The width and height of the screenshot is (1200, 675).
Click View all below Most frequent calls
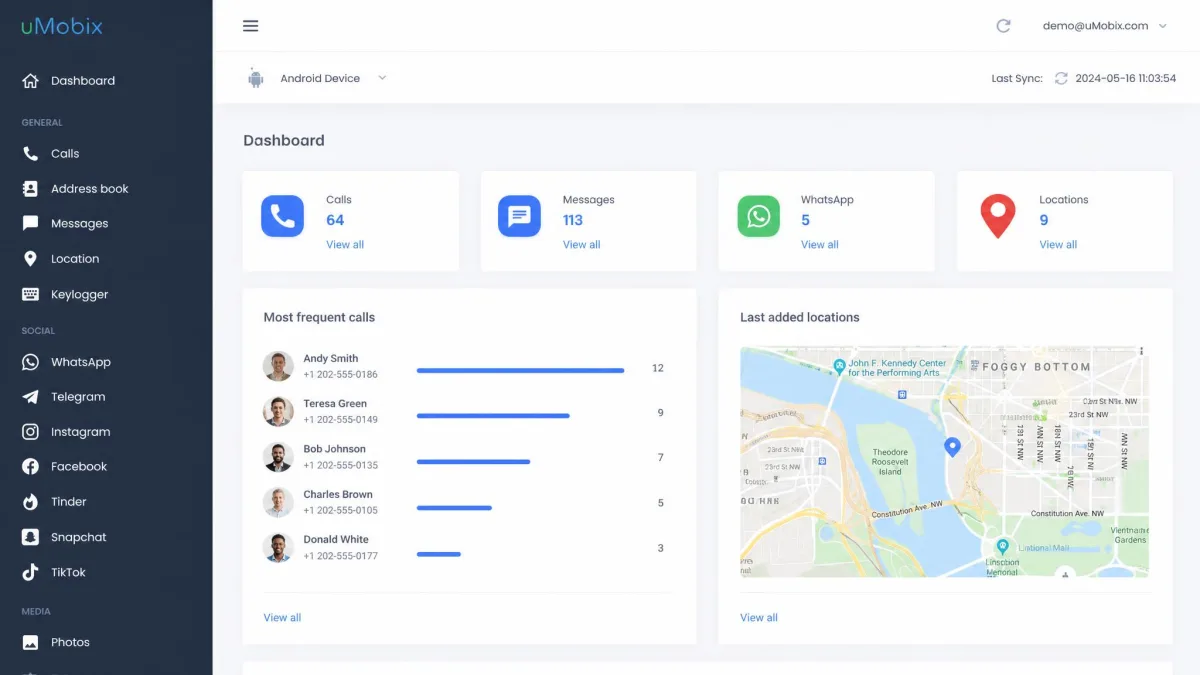282,618
